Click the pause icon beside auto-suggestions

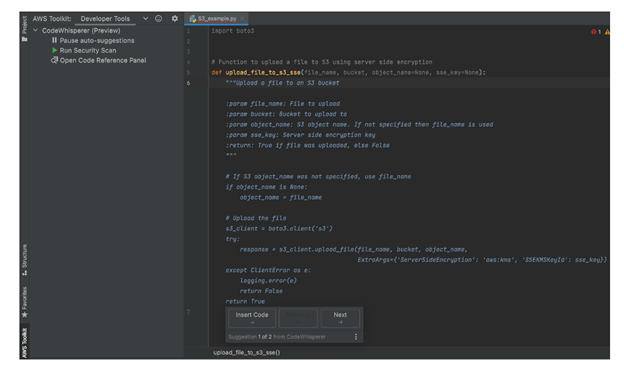(x=55, y=40)
